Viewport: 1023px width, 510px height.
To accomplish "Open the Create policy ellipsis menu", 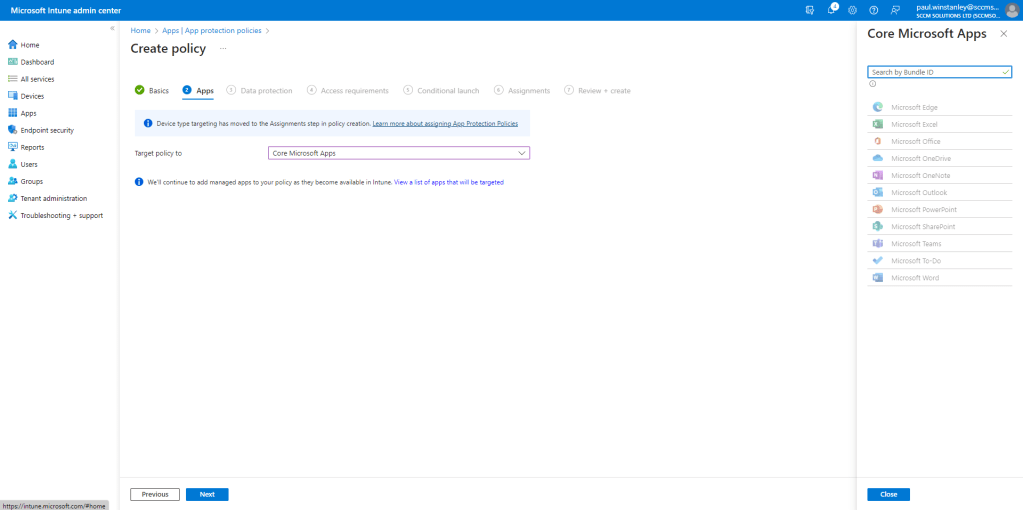I will [223, 48].
